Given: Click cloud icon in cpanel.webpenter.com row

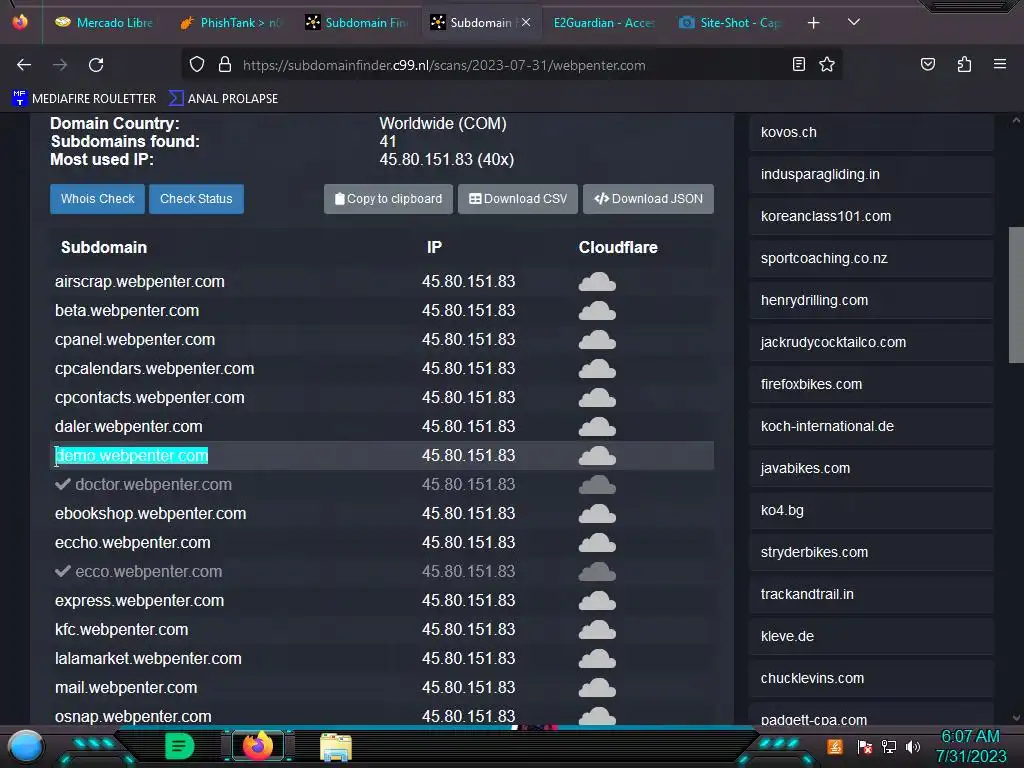Looking at the screenshot, I should (x=597, y=340).
